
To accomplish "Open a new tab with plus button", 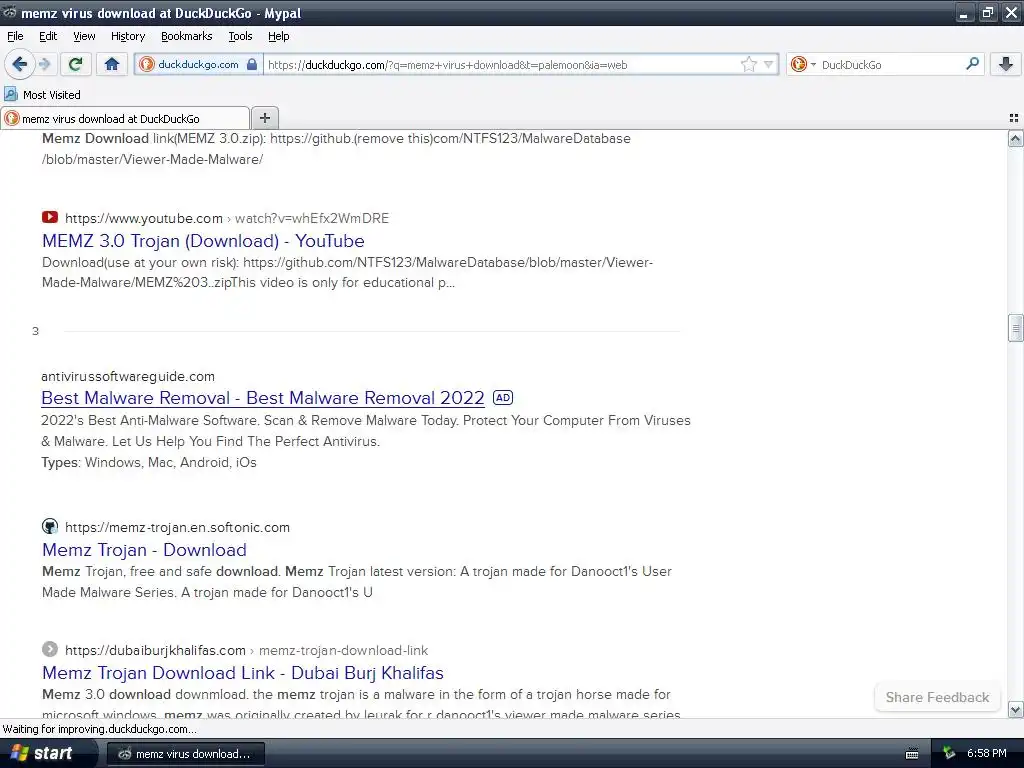I will [x=264, y=118].
